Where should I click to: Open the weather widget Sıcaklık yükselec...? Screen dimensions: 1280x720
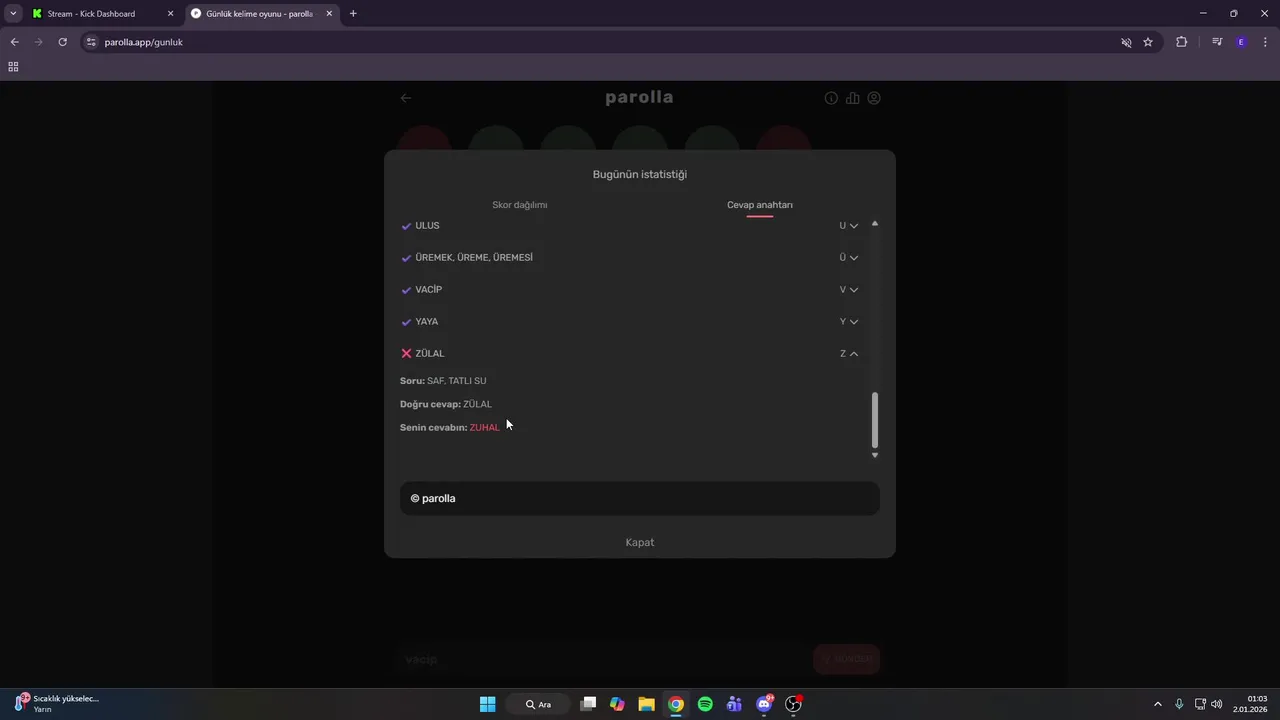57,704
